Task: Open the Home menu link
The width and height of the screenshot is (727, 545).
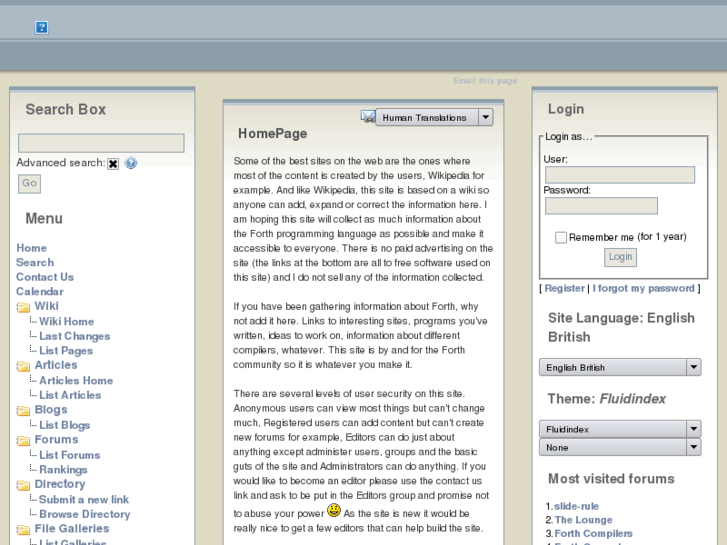Action: coord(32,248)
